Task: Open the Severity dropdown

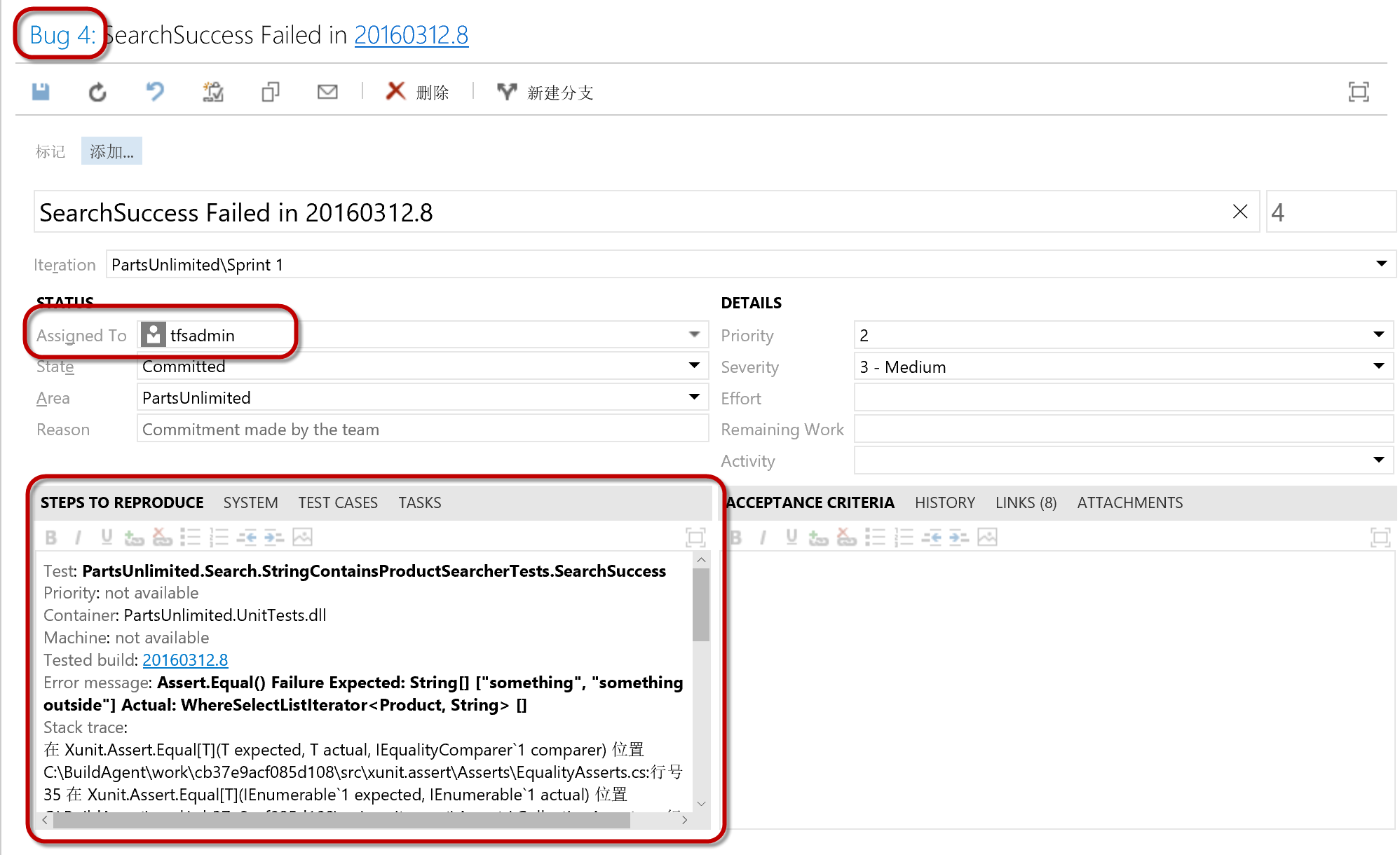Action: click(x=1378, y=367)
